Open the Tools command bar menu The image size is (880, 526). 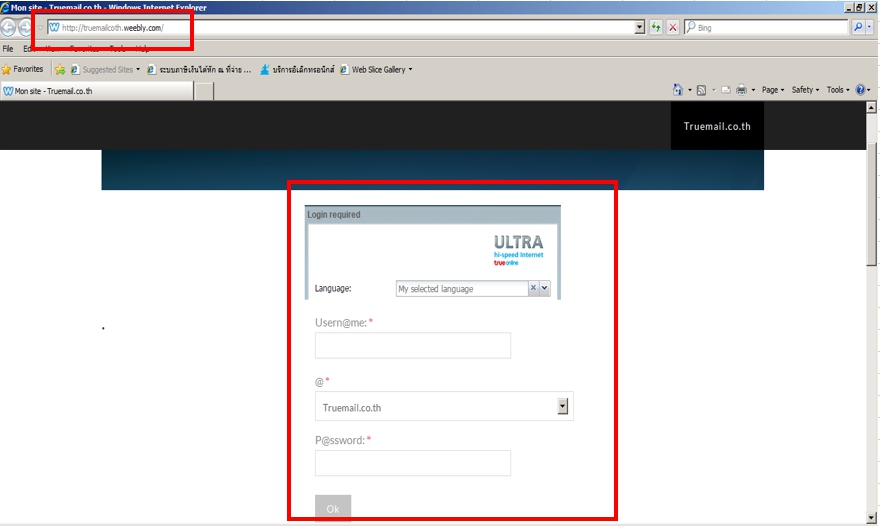pos(838,90)
